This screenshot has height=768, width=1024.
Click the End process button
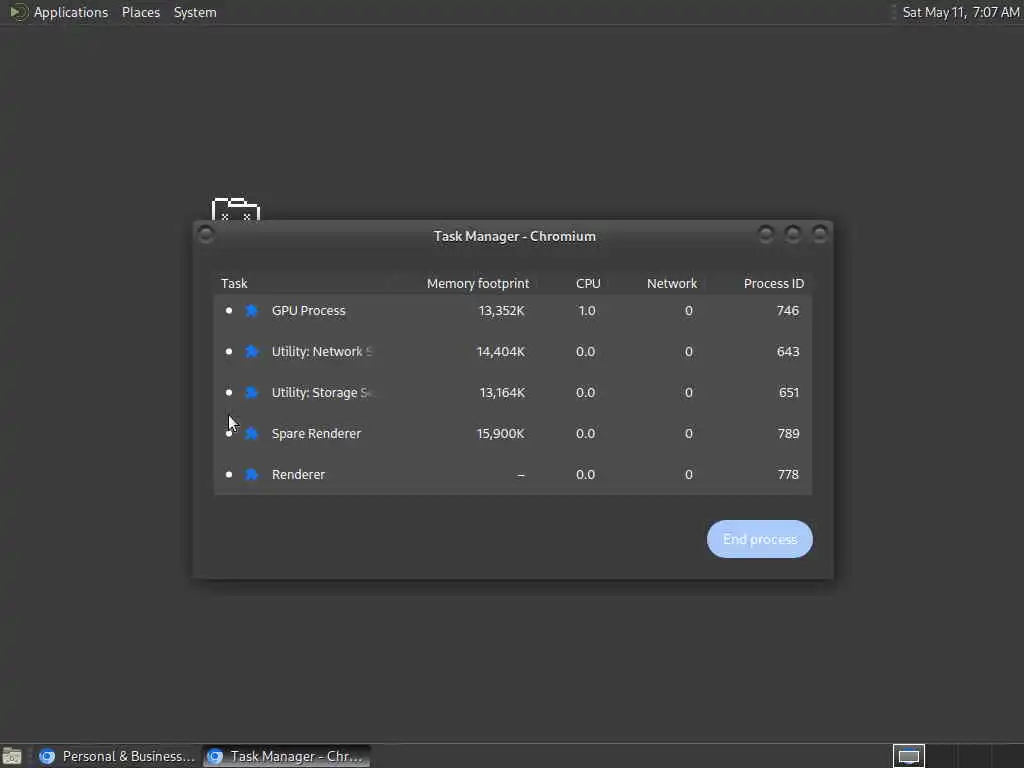[760, 539]
